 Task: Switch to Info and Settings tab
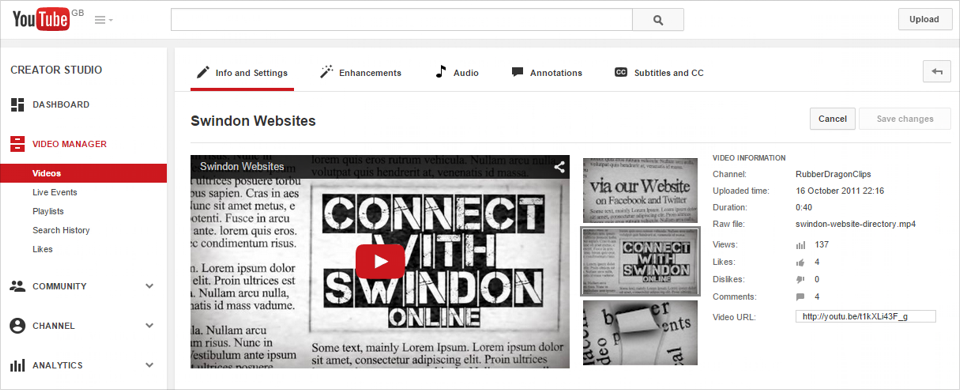(x=242, y=73)
